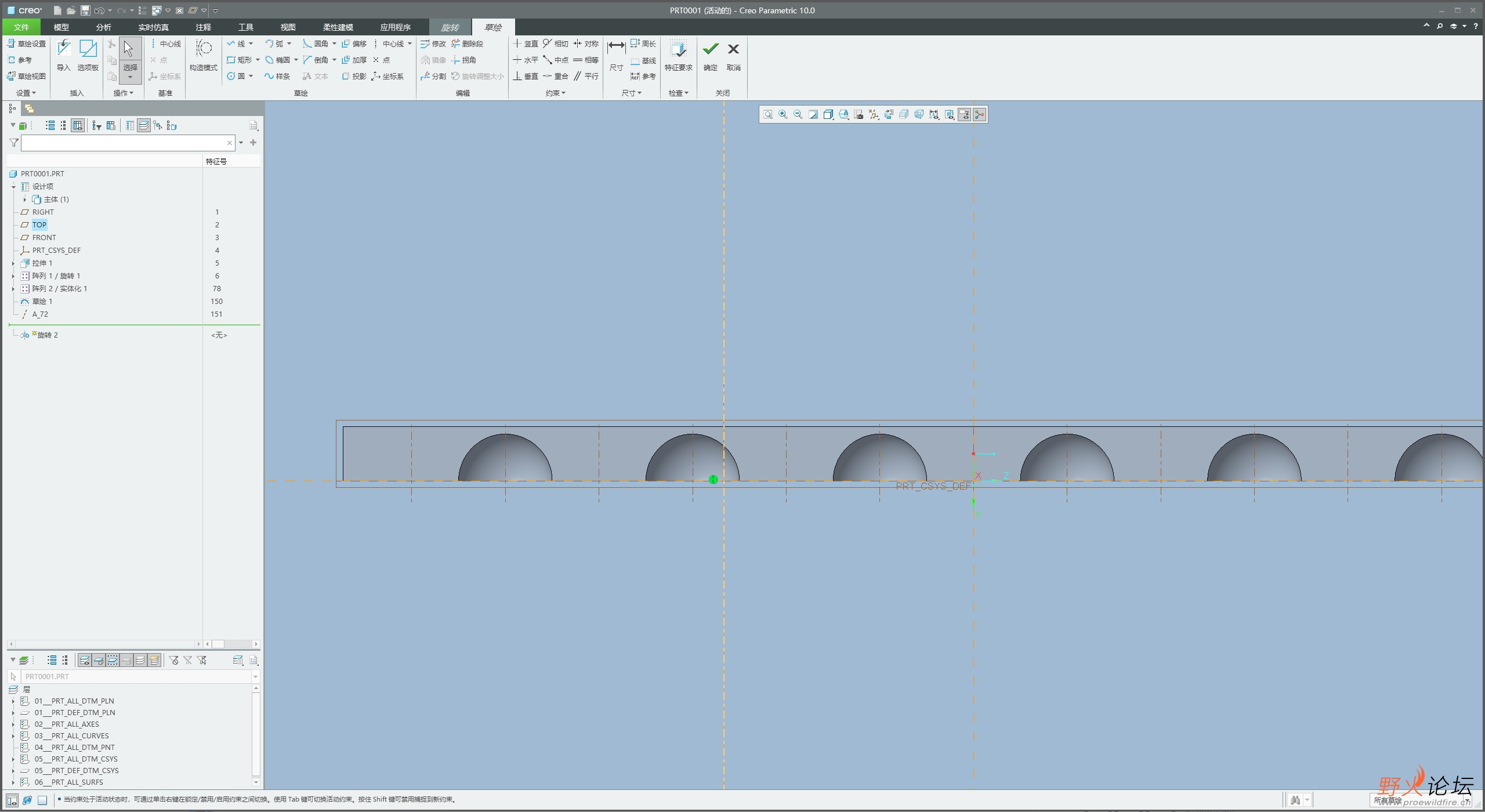Apply vertical (竖直) constraint
This screenshot has width=1485, height=812.
click(x=526, y=43)
